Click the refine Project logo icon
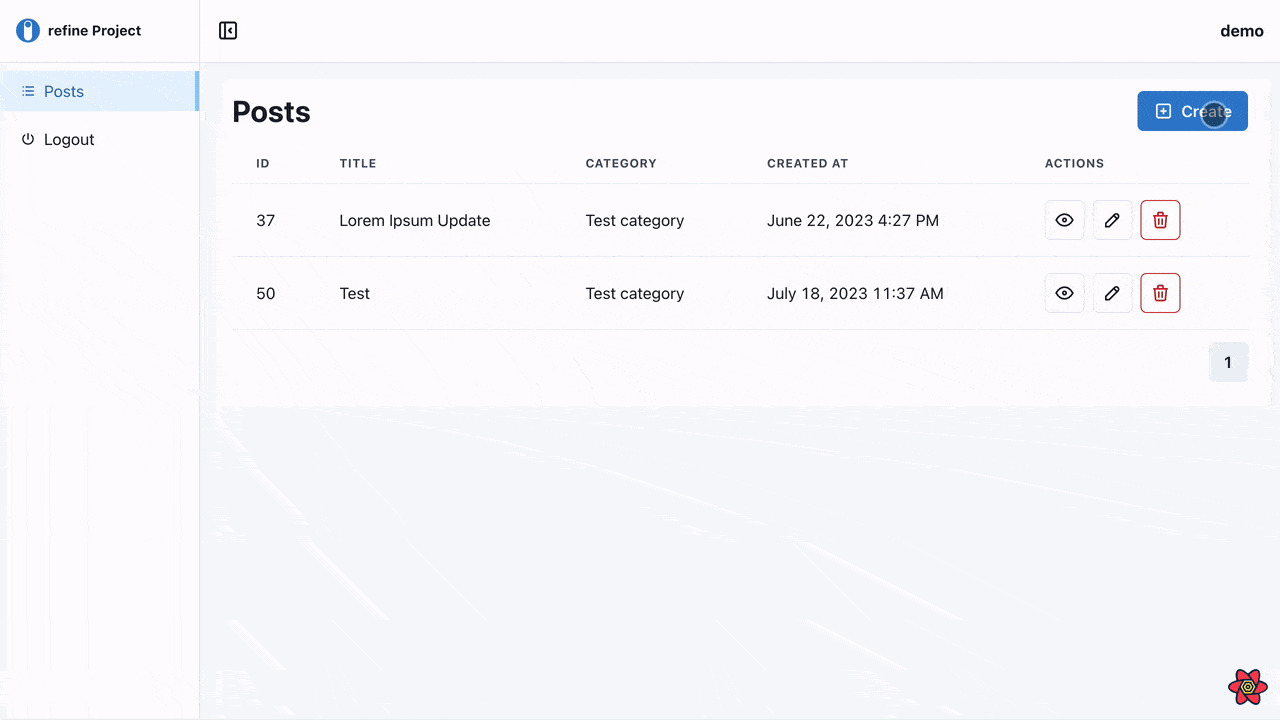1280x720 pixels. (28, 31)
